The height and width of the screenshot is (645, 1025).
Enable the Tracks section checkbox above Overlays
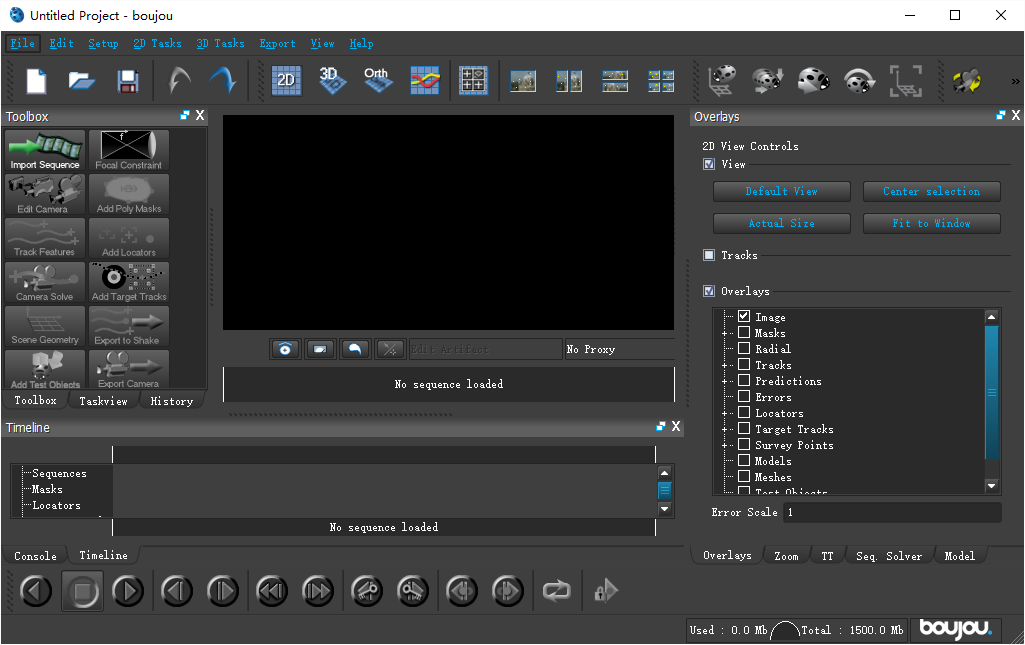coord(709,256)
